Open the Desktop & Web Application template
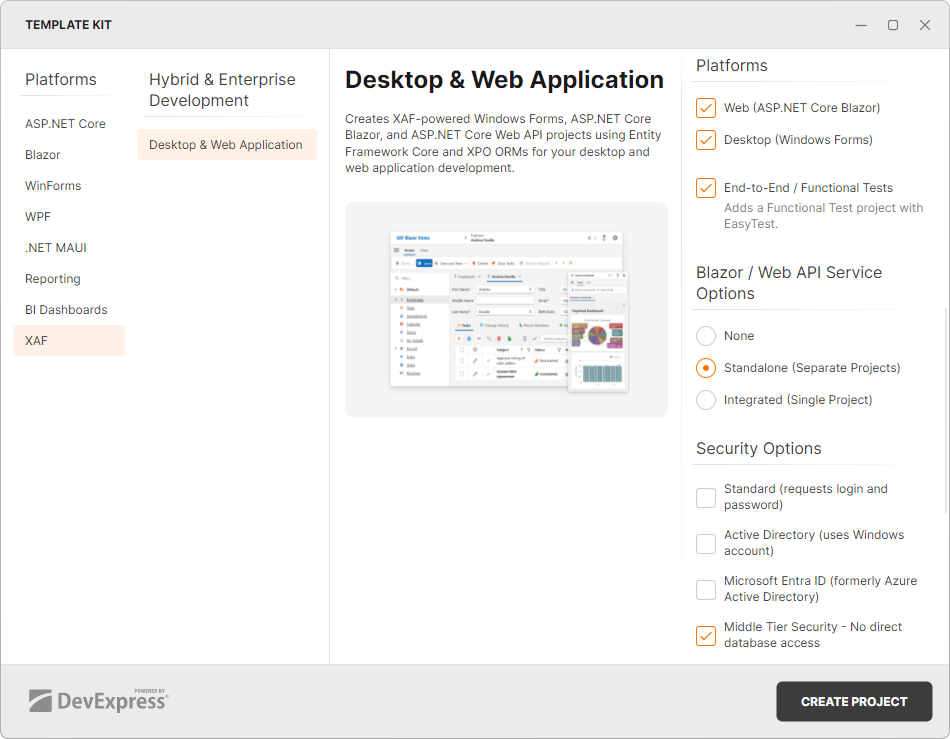Viewport: 950px width, 739px height. [226, 144]
